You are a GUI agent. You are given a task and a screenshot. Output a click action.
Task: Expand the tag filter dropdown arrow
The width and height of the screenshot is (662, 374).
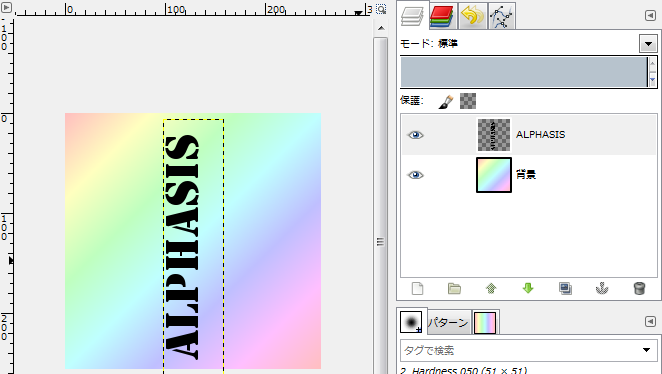(x=646, y=350)
